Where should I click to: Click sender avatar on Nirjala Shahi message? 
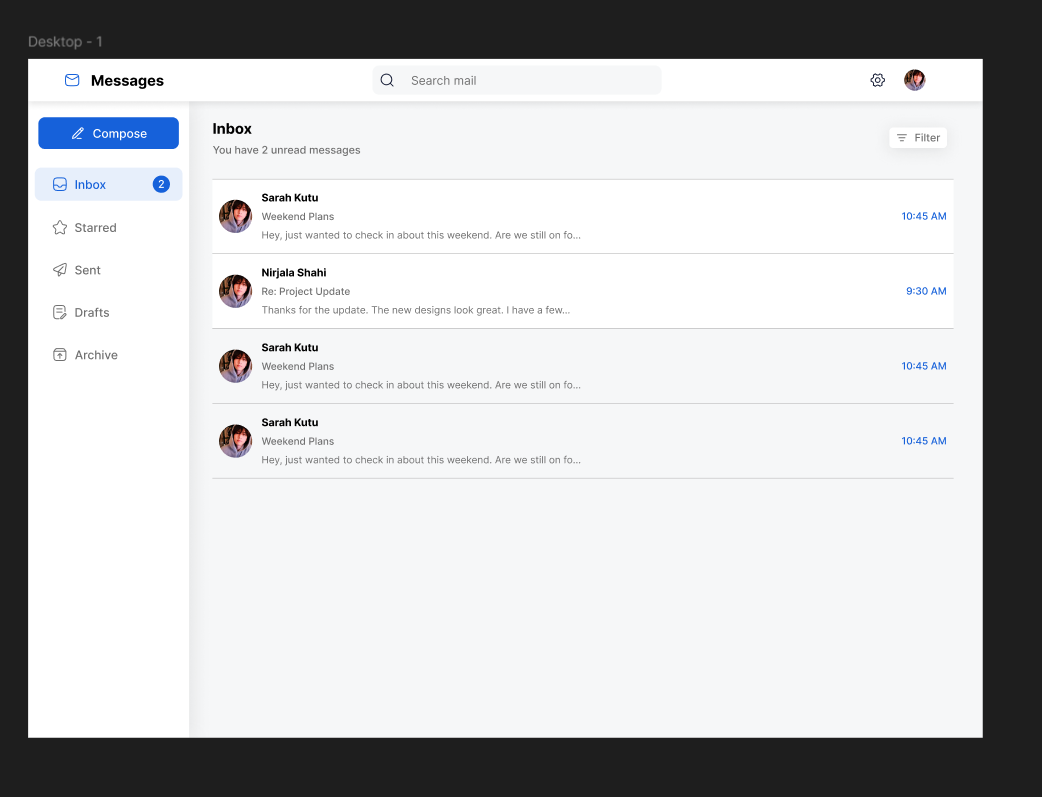click(x=235, y=291)
